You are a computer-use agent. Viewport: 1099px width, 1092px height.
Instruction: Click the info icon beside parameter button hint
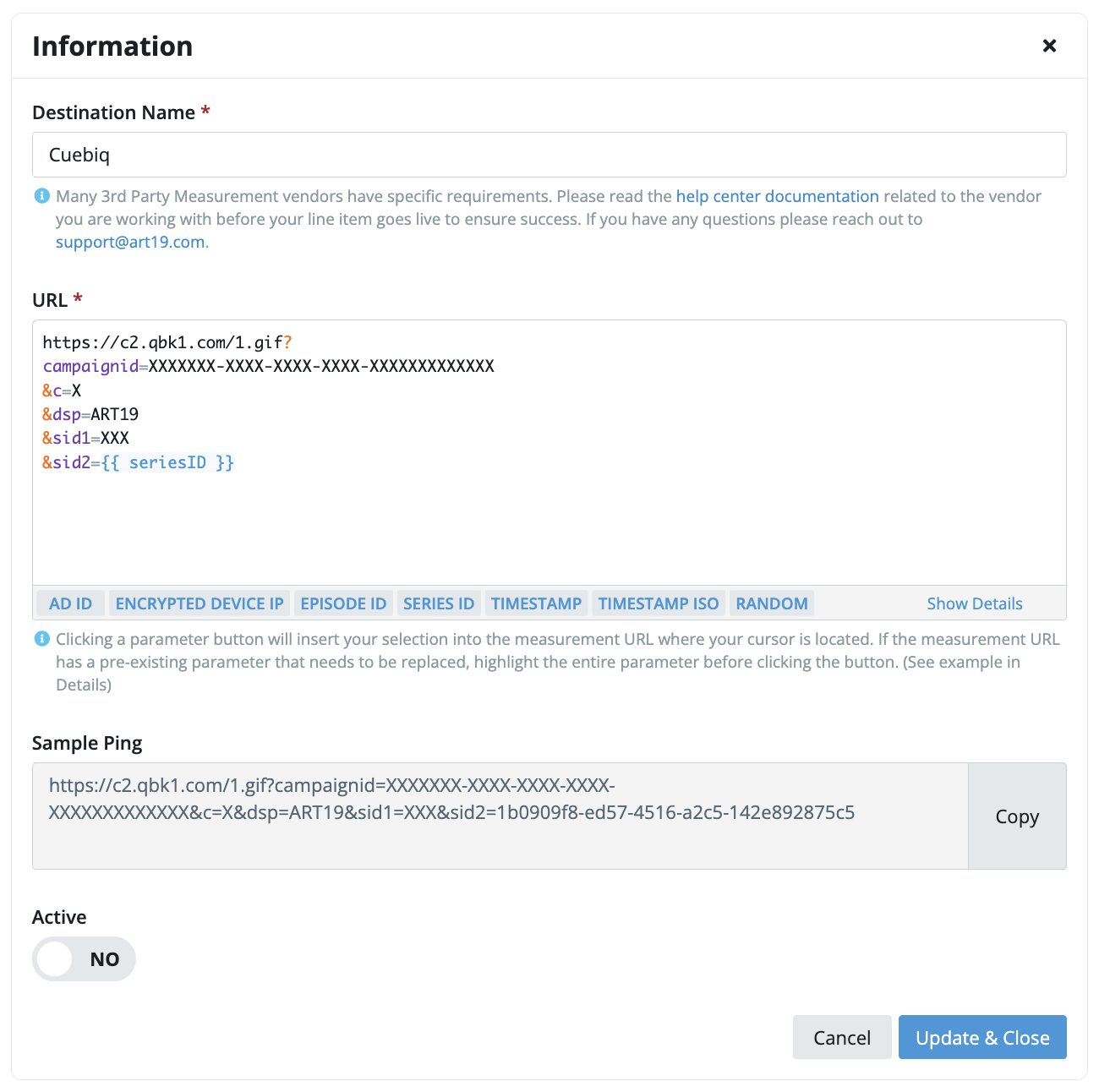[x=41, y=639]
